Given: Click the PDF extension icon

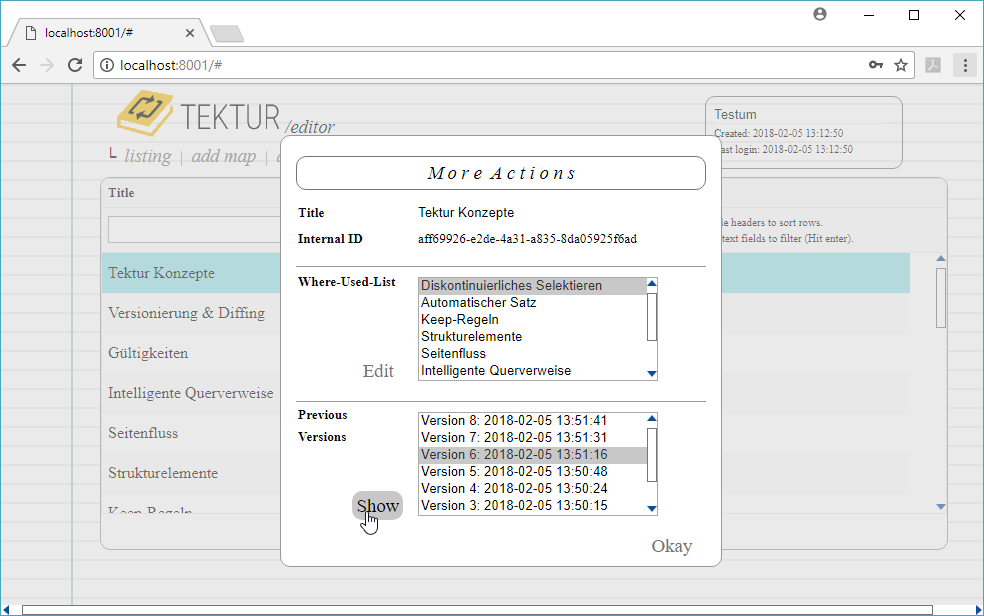Looking at the screenshot, I should coord(933,65).
